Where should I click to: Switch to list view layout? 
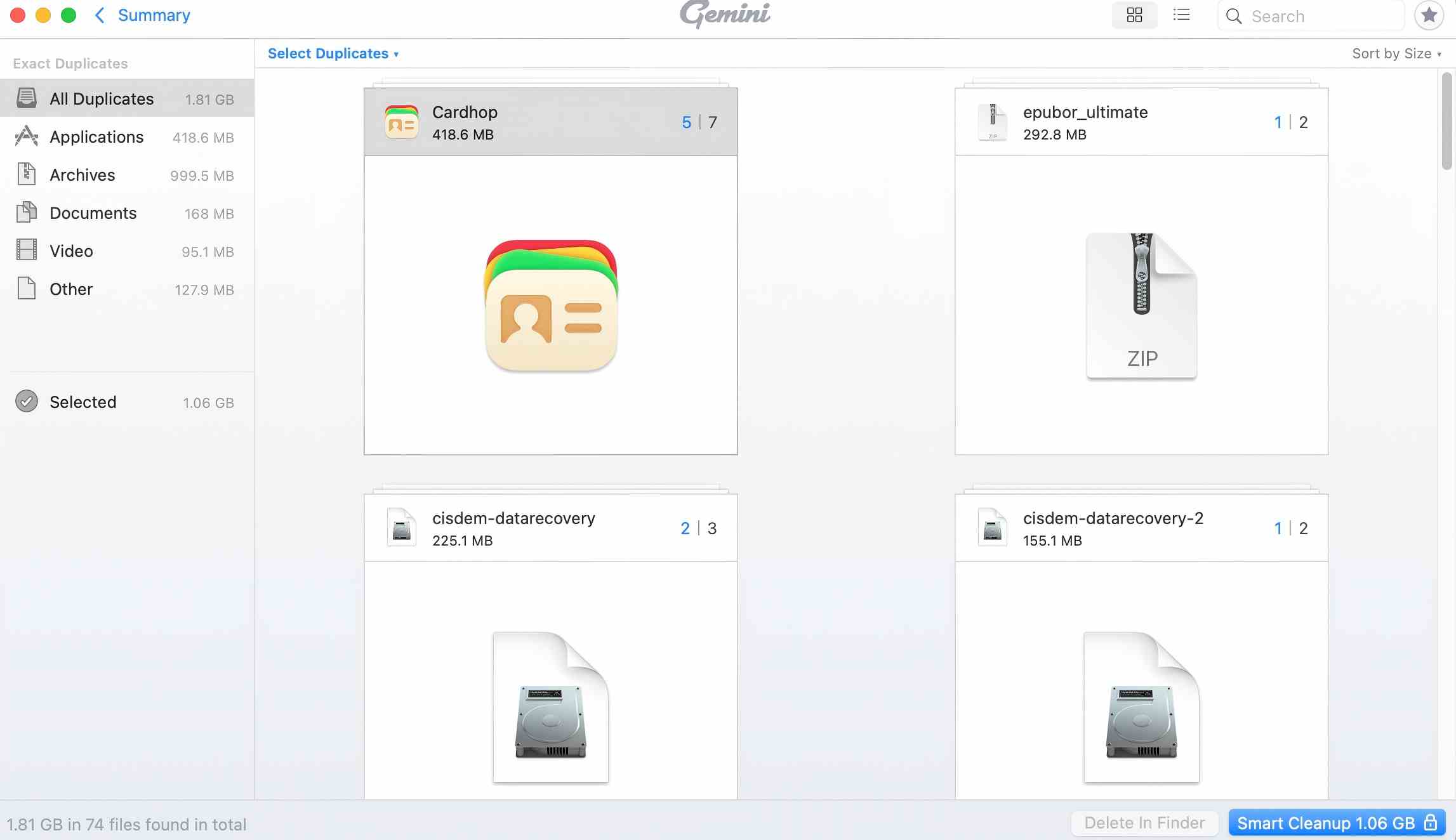pyautogui.click(x=1181, y=15)
